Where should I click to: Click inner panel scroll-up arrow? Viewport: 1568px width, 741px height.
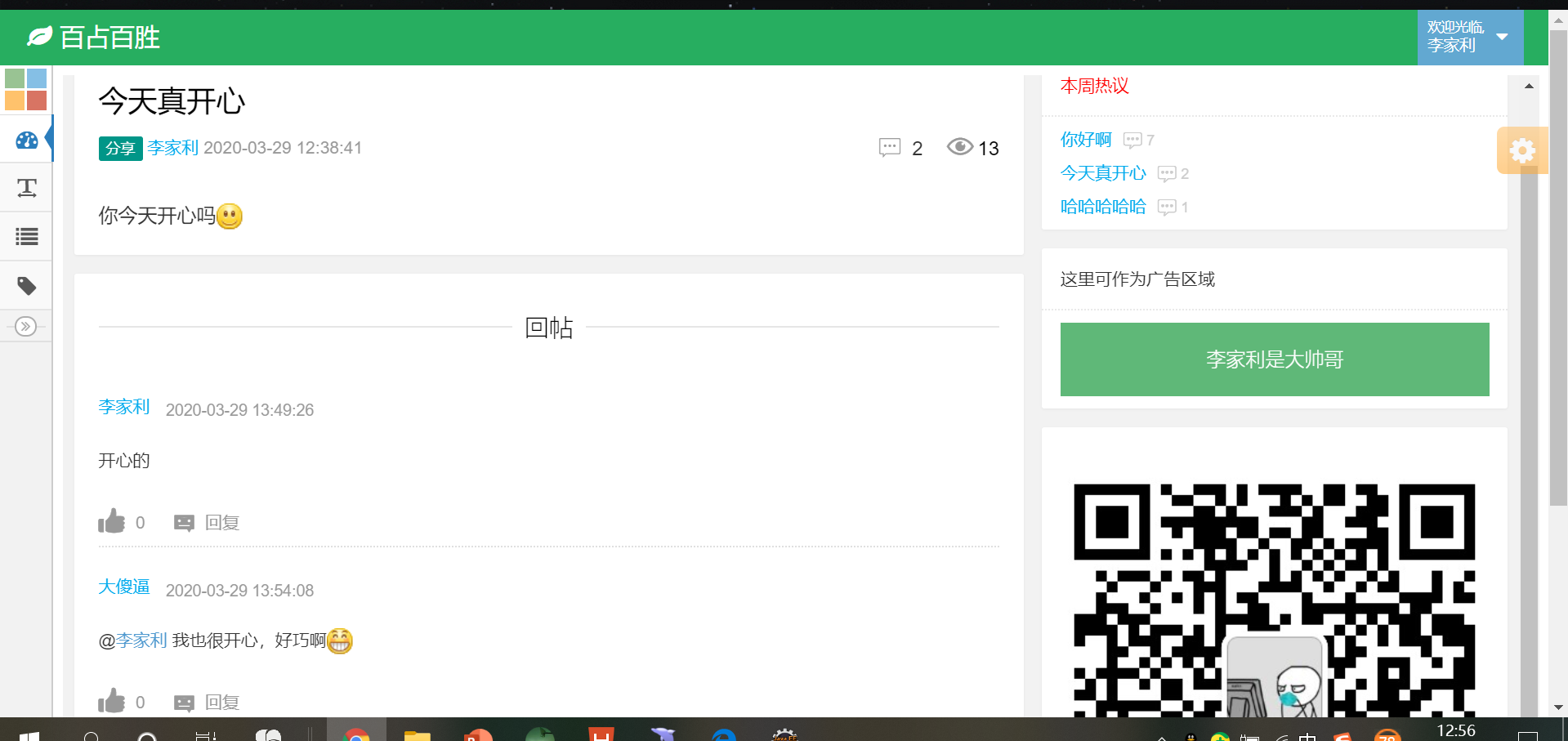click(x=1529, y=86)
